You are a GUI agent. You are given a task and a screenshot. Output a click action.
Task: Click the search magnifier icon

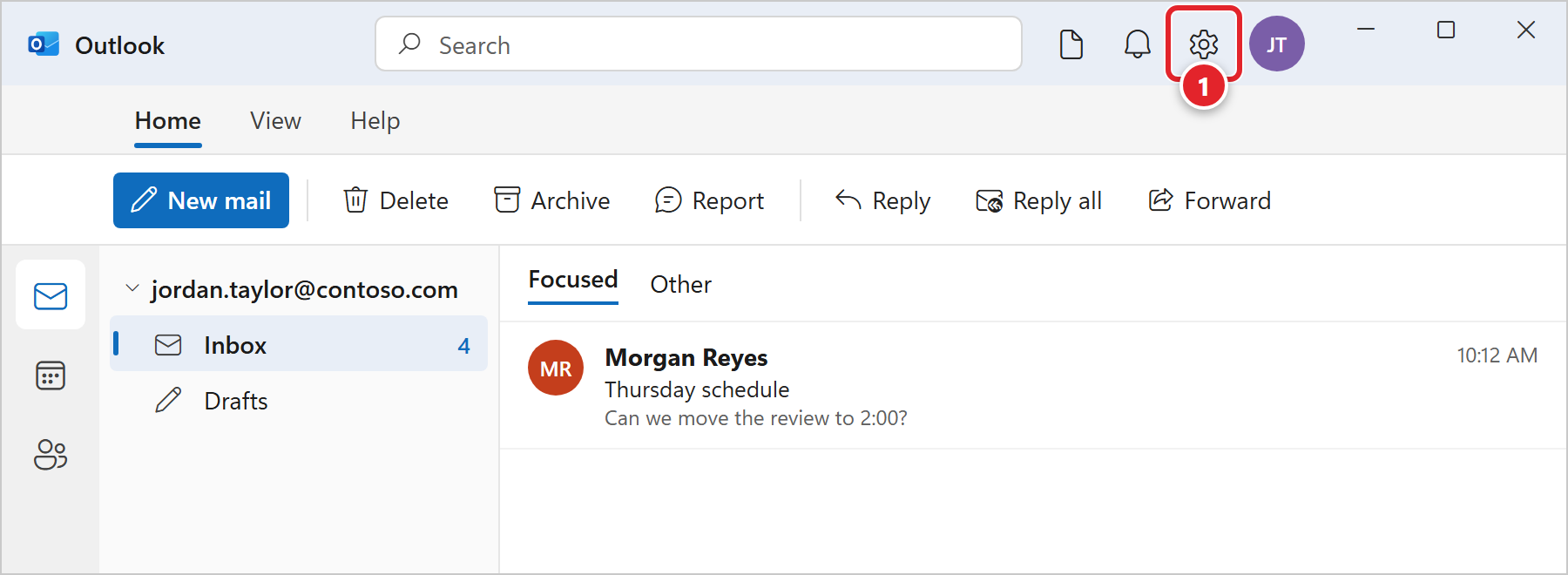(409, 44)
